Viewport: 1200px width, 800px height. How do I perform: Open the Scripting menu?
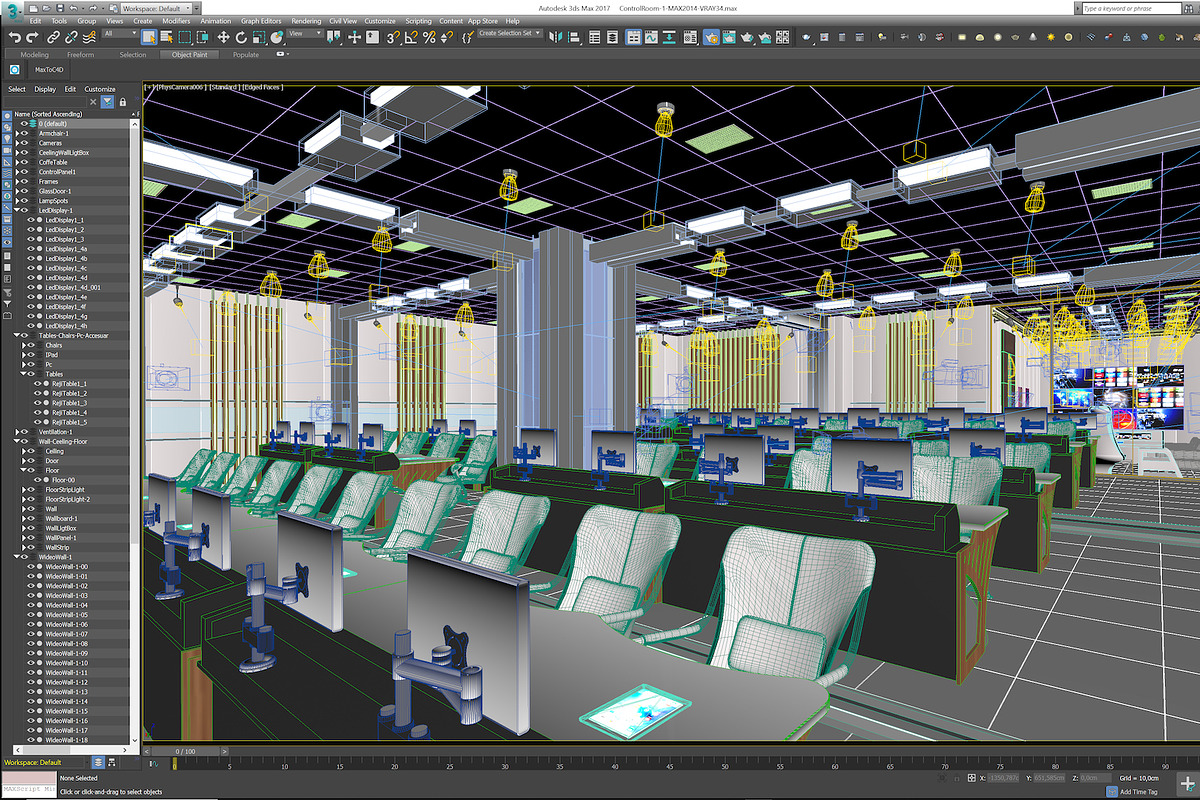[x=418, y=20]
